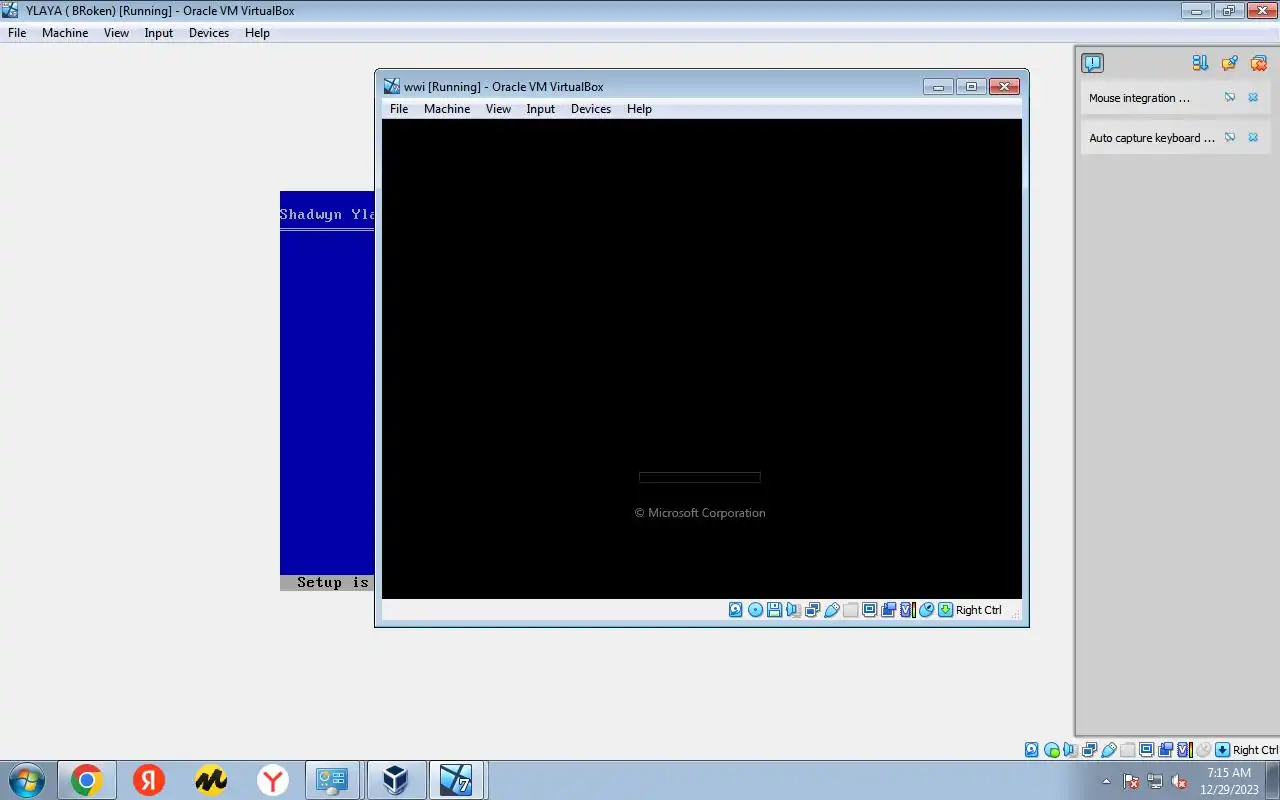Disable Mouse integration message via bubble icon

[x=1230, y=97]
